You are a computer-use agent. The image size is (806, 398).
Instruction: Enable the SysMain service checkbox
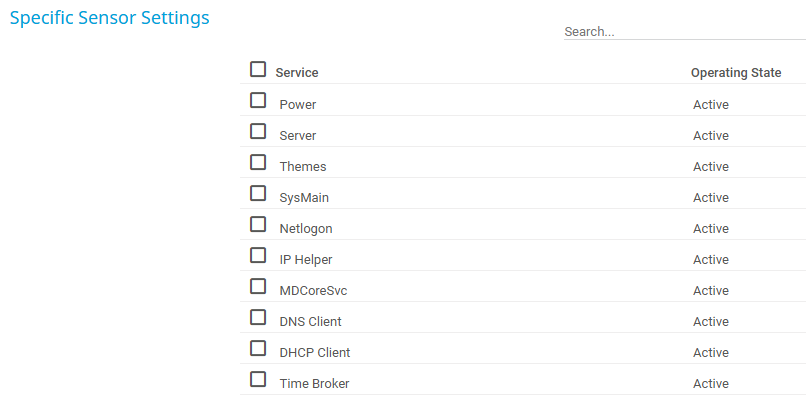pyautogui.click(x=258, y=193)
